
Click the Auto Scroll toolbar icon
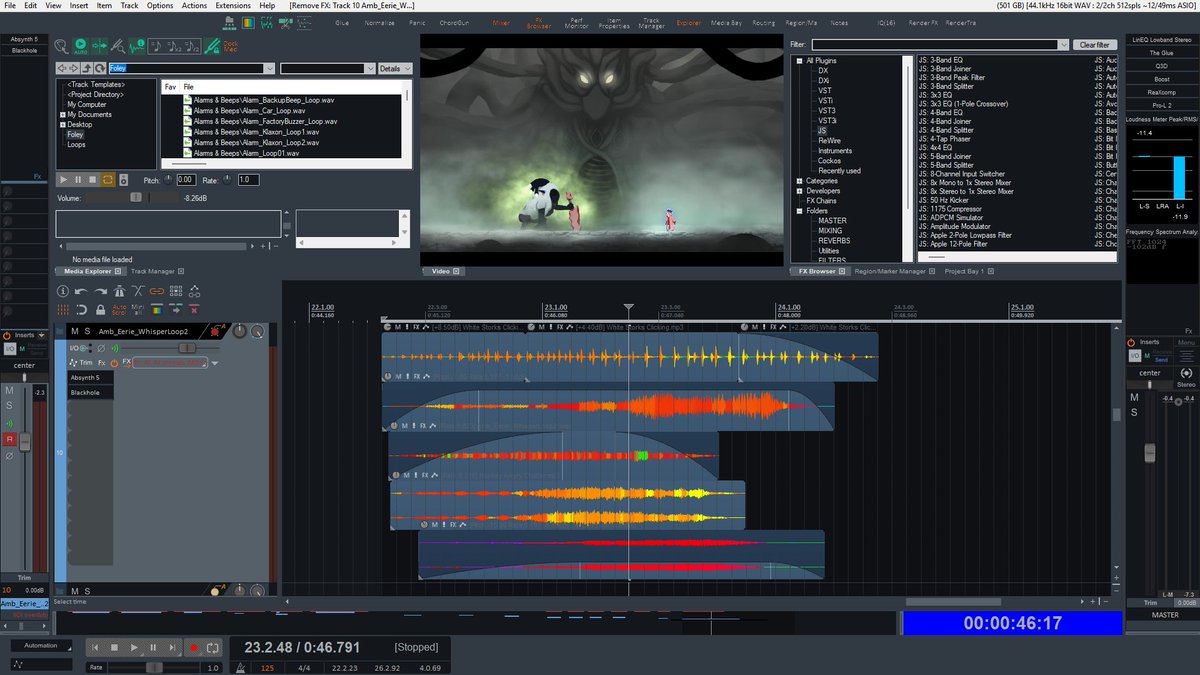coord(119,310)
